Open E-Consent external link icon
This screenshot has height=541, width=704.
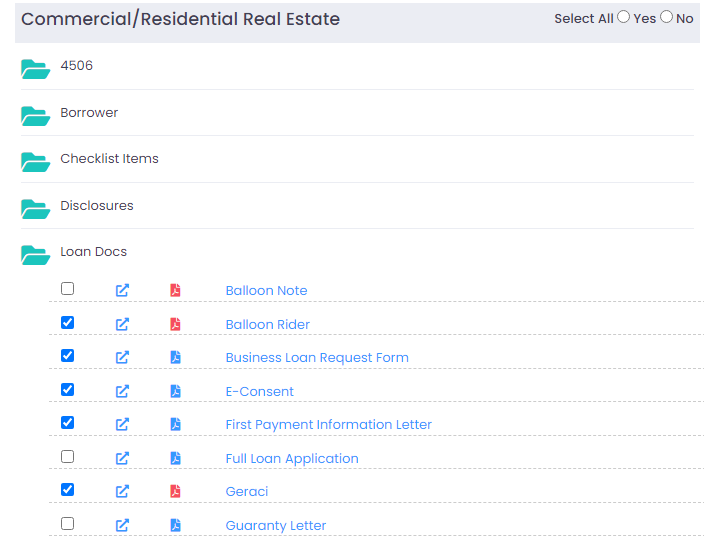122,391
